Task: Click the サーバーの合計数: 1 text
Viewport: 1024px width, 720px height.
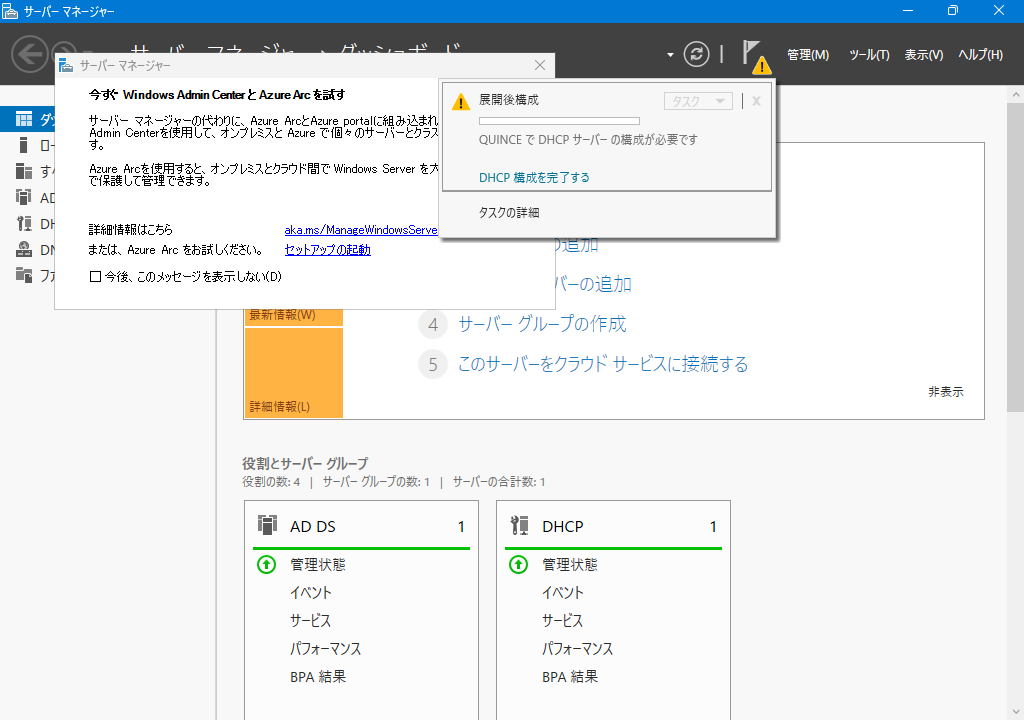Action: (499, 482)
